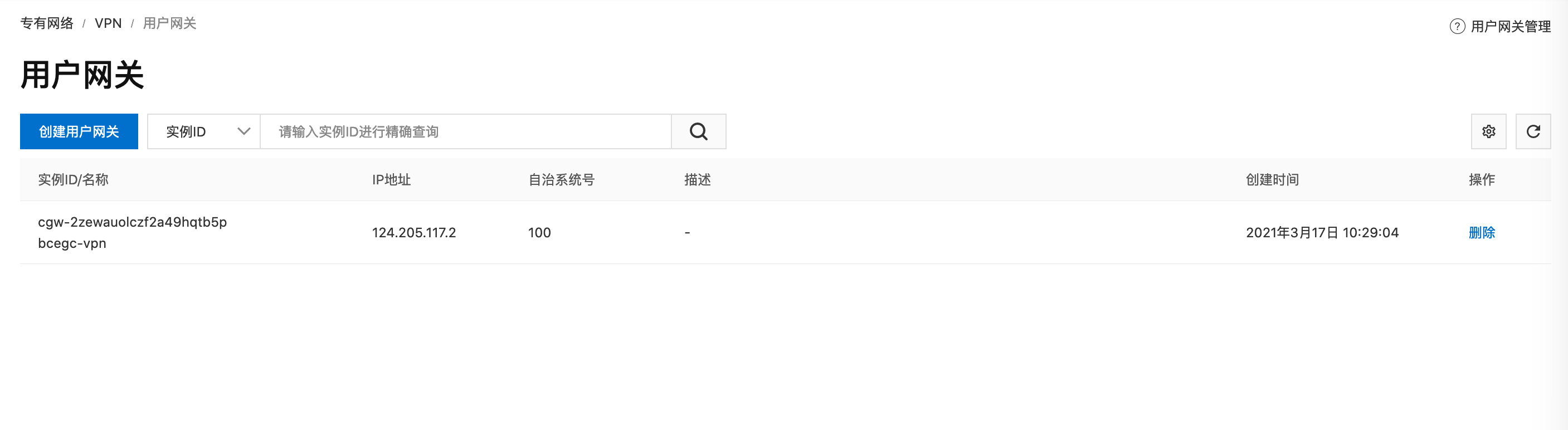
Task: Click the help question mark icon
Action: click(1457, 26)
